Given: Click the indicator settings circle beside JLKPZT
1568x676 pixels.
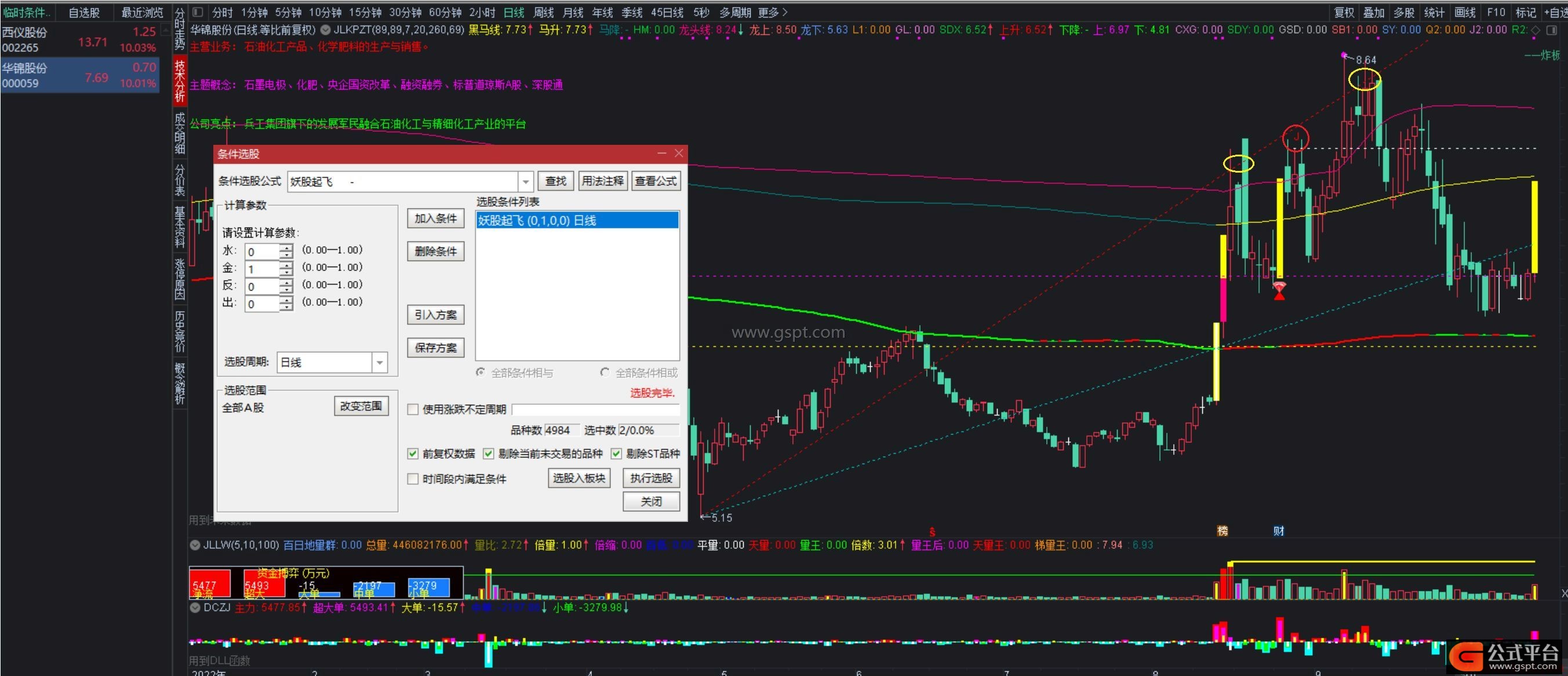Looking at the screenshot, I should (326, 29).
